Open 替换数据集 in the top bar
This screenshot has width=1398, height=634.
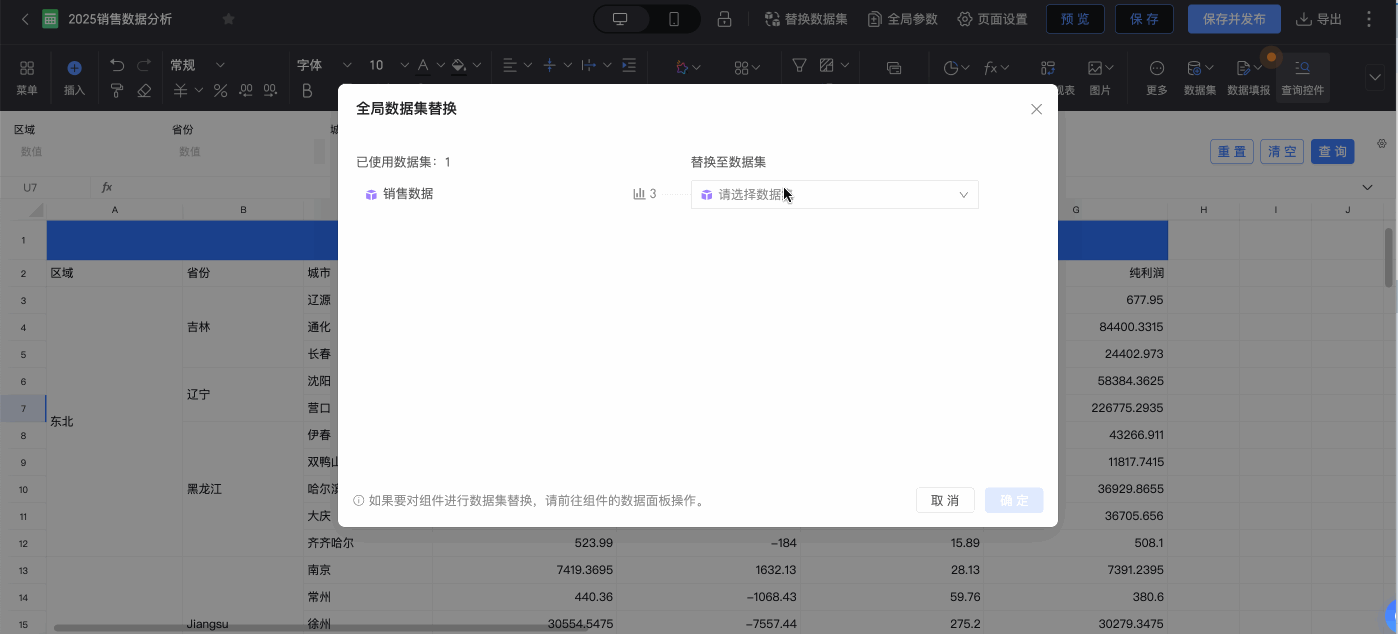(806, 19)
